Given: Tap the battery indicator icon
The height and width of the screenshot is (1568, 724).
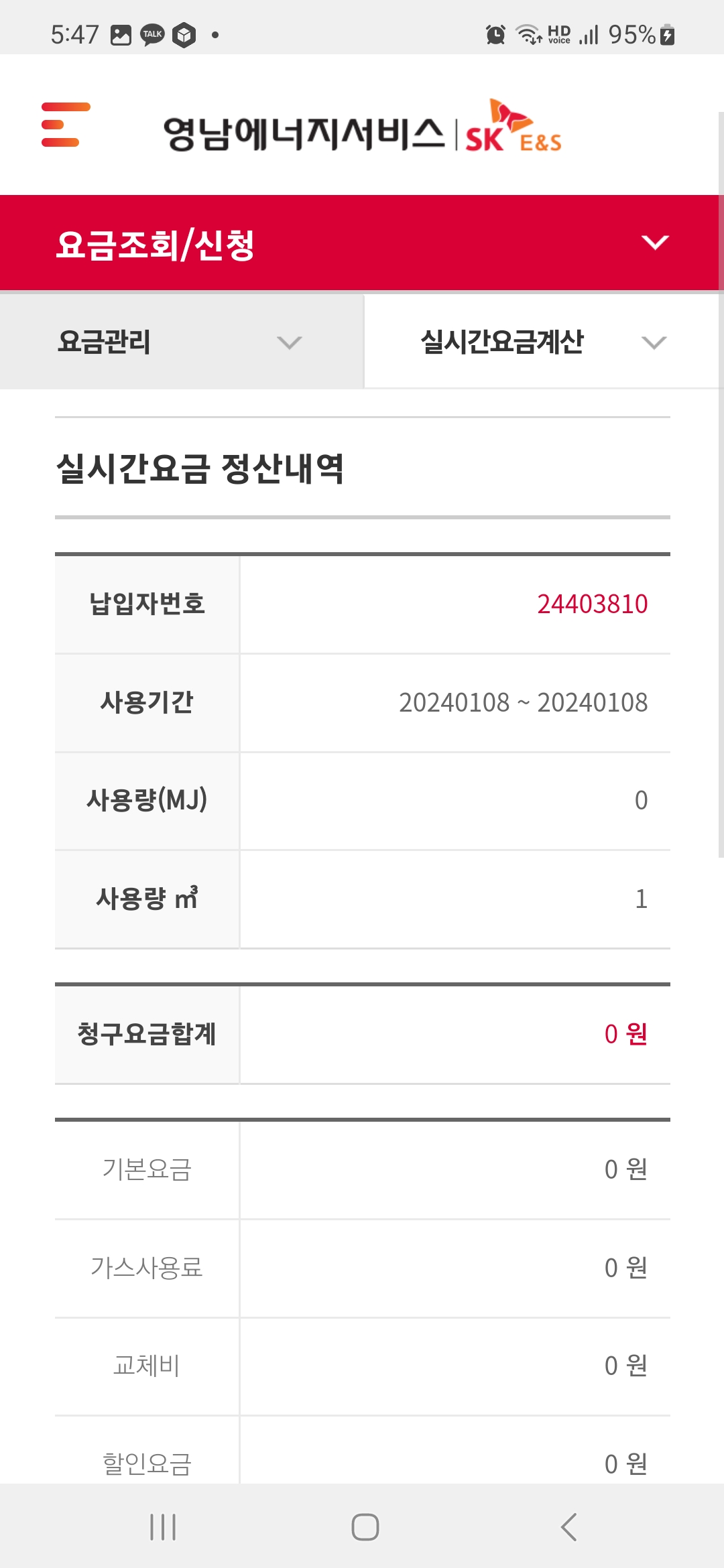Looking at the screenshot, I should 667,35.
